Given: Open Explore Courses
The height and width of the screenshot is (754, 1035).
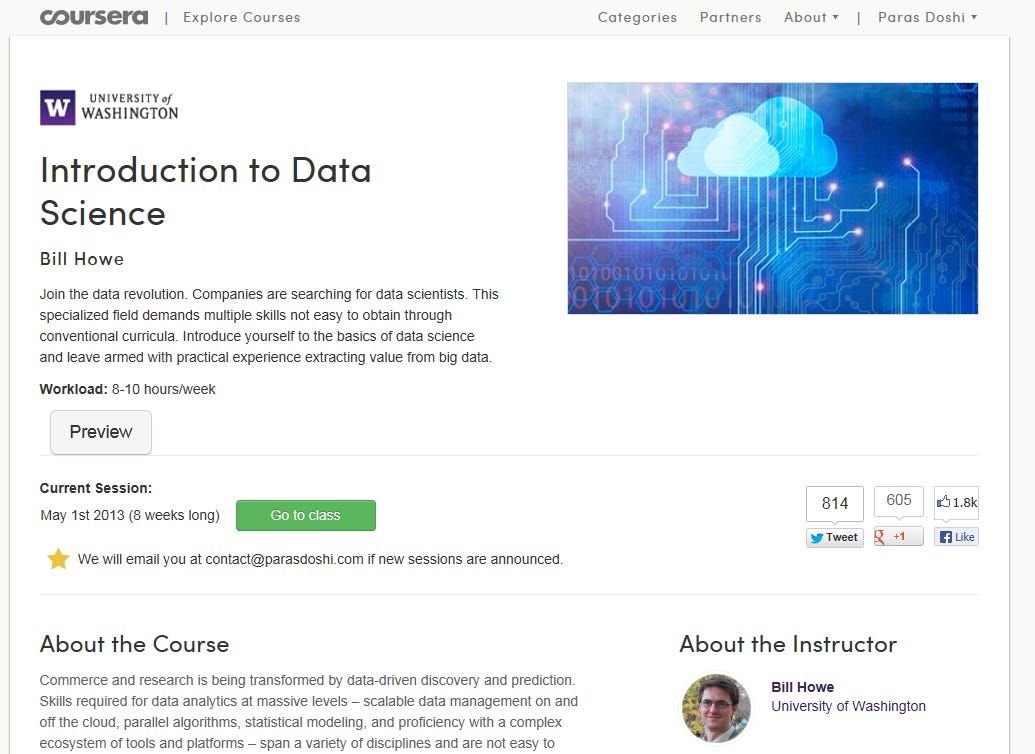Looking at the screenshot, I should click(x=242, y=17).
